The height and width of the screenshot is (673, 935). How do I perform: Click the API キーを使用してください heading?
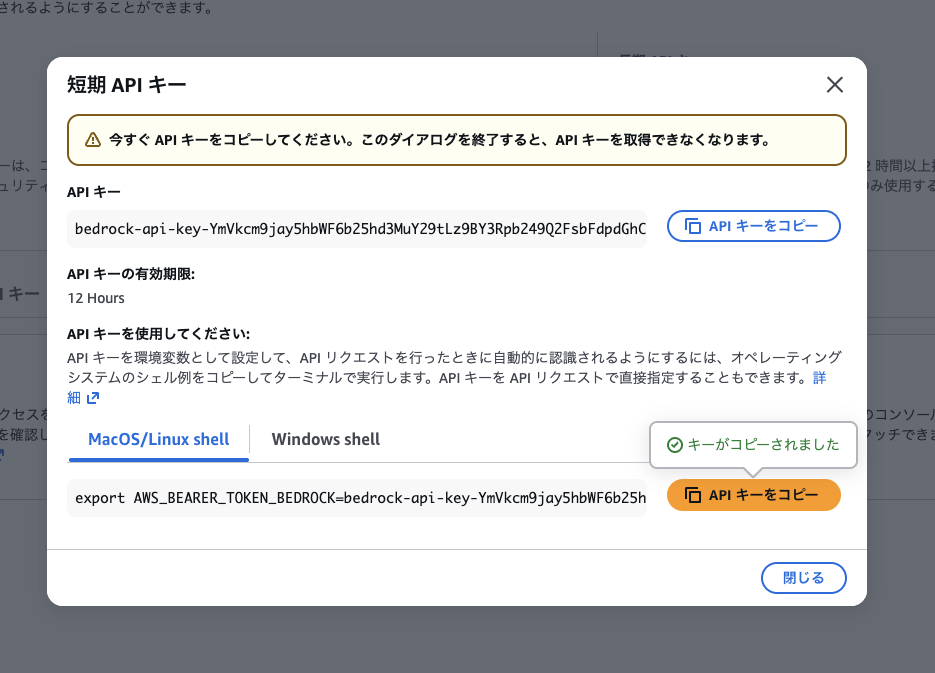point(159,334)
